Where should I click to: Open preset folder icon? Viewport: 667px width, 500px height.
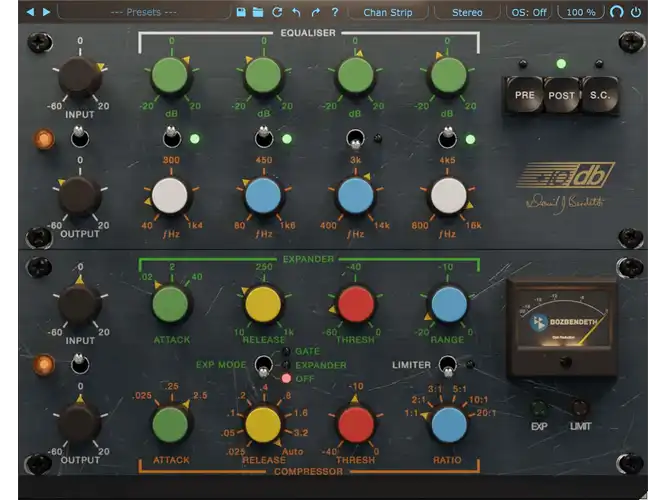(x=258, y=12)
